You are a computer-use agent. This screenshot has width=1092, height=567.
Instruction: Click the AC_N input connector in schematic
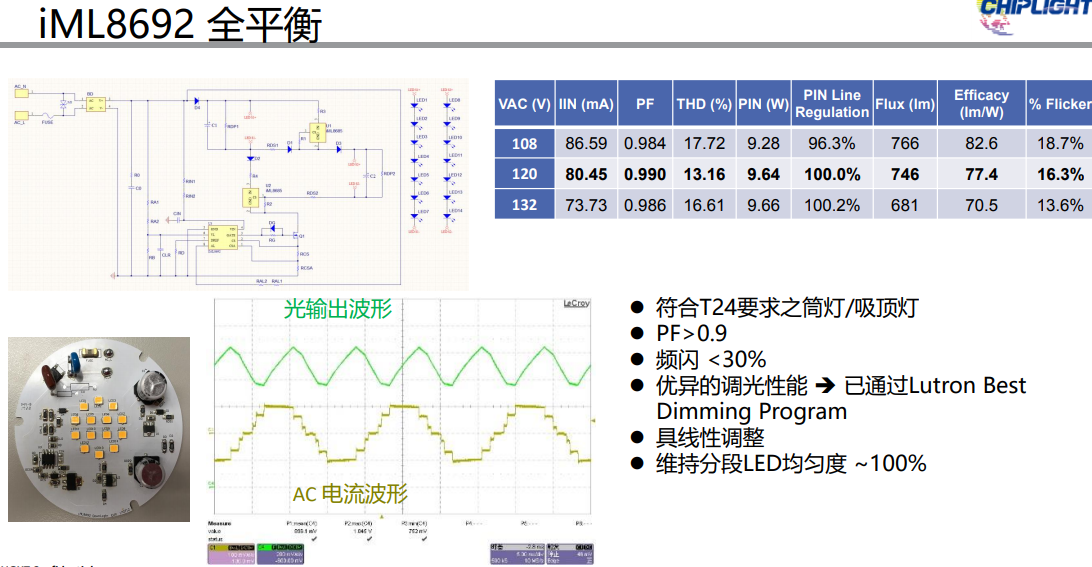[x=22, y=92]
